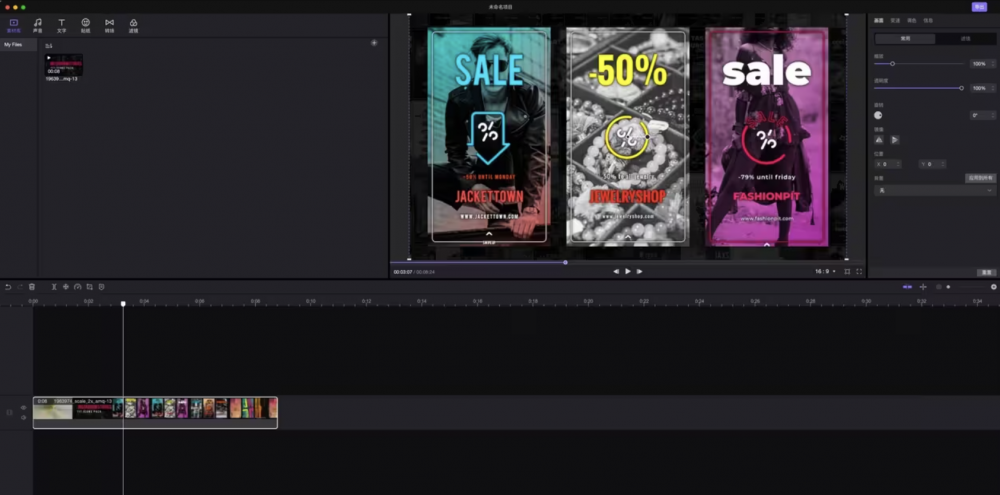1000x495 pixels.
Task: Toggle the track lock icon
Action: (x=9, y=413)
